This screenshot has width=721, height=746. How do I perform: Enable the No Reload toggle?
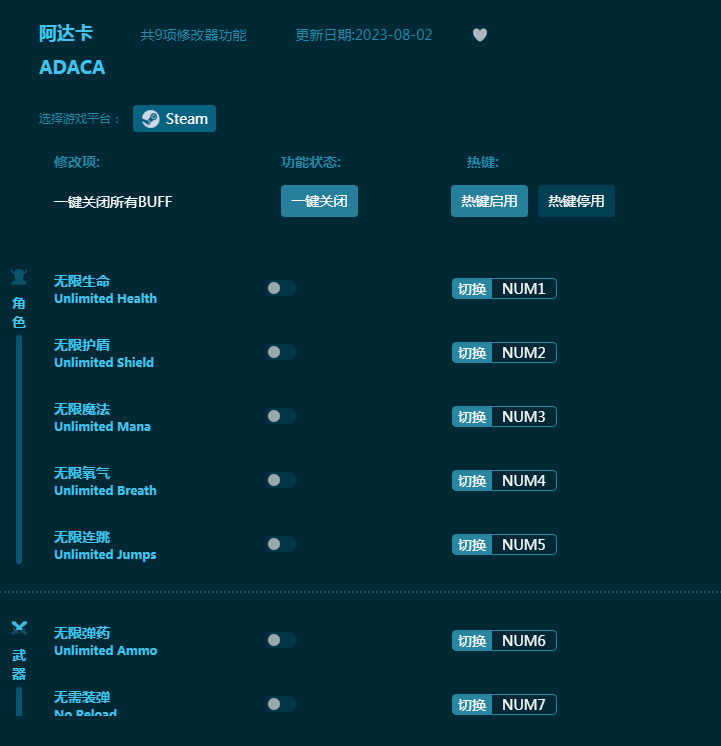click(x=281, y=704)
